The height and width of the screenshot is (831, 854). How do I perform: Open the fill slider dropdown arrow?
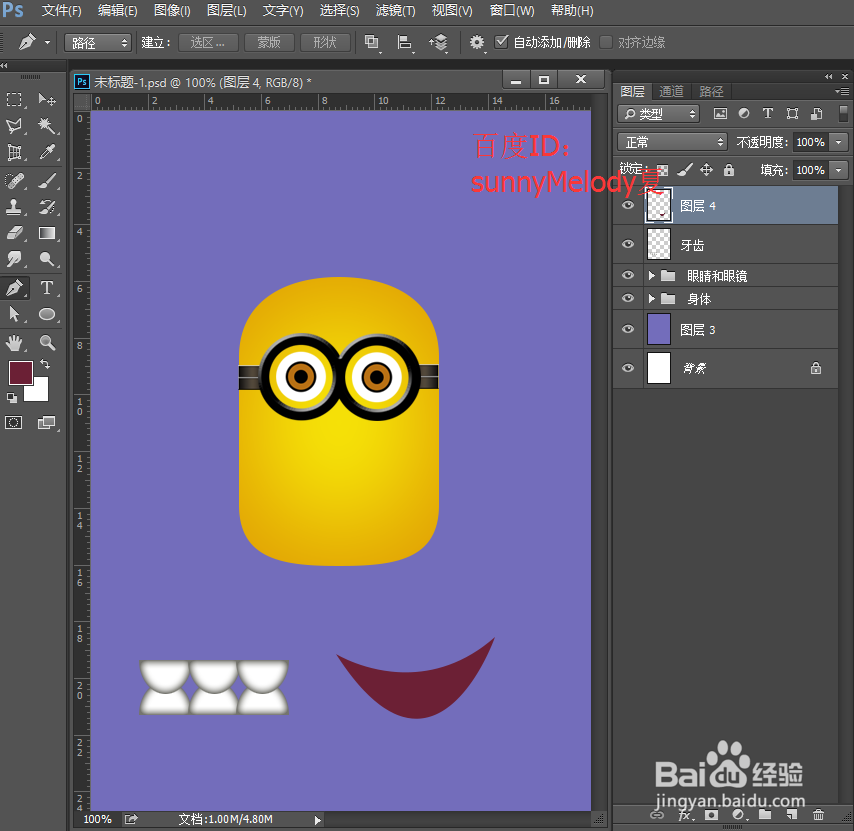click(x=839, y=170)
